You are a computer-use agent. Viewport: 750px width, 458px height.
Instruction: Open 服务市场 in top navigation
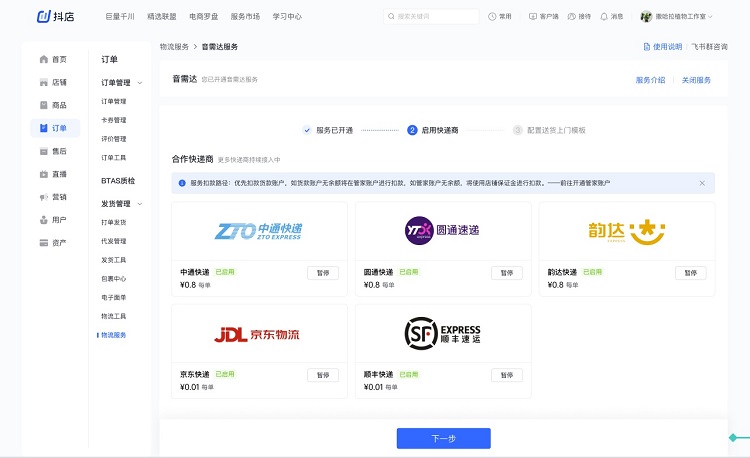(244, 17)
